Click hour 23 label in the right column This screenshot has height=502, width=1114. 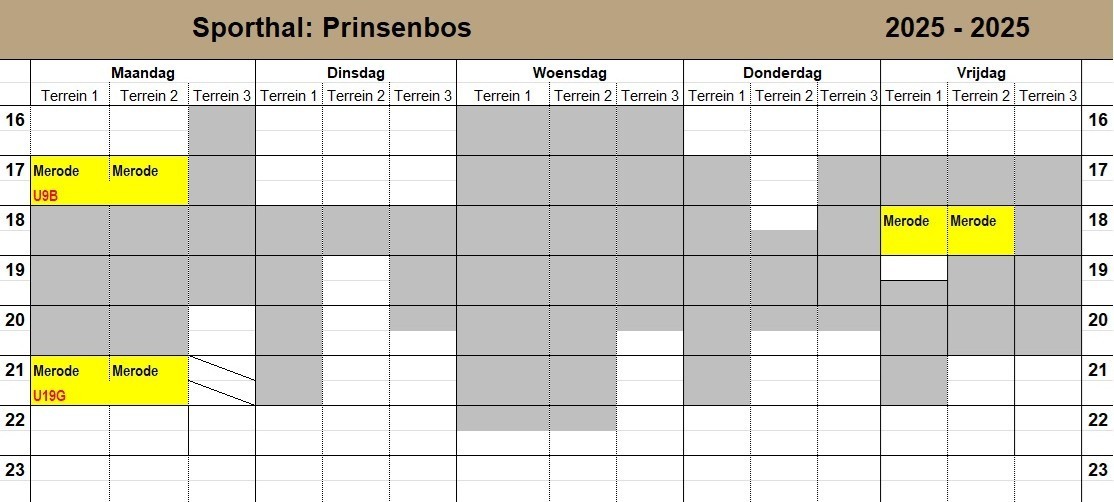(1097, 469)
